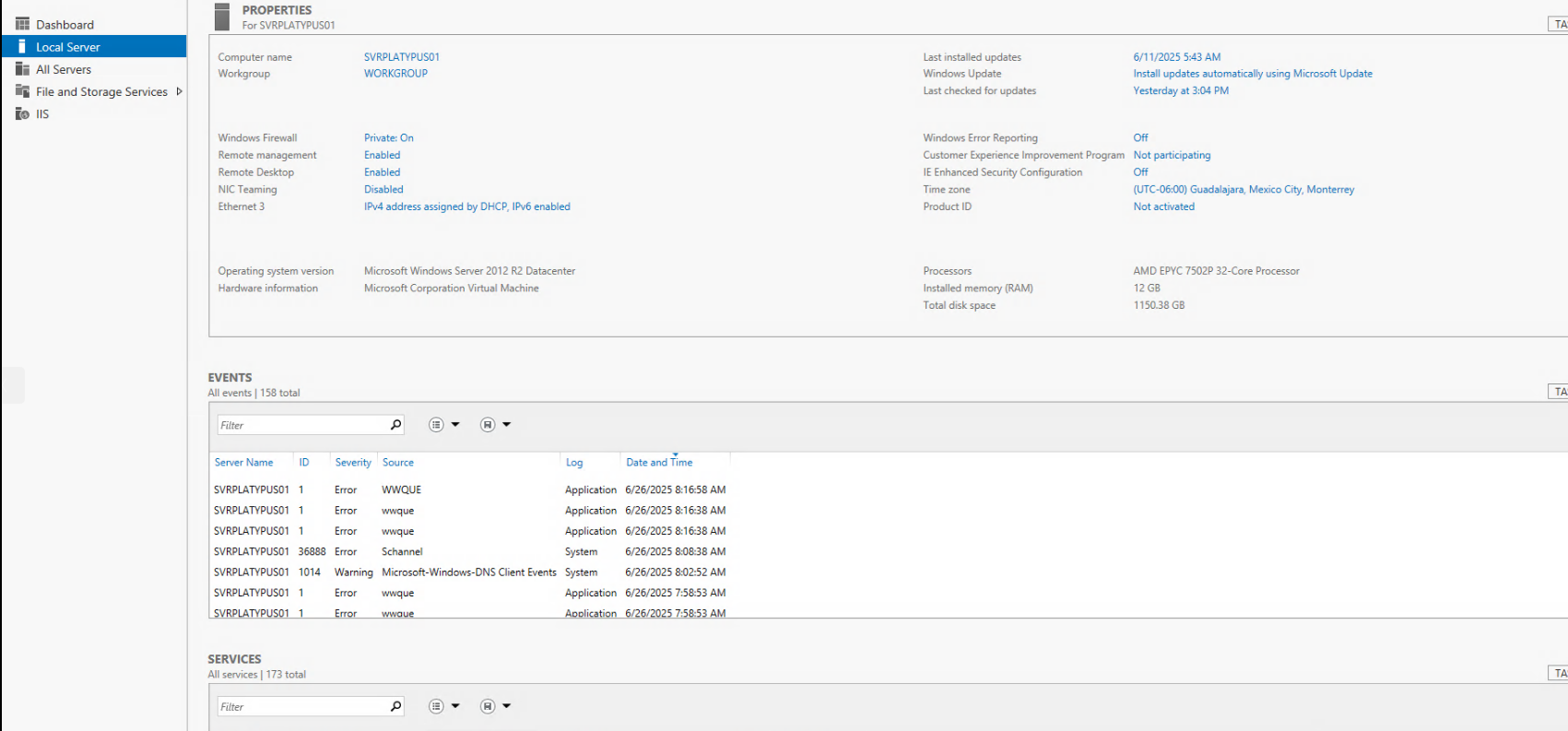Sort events by Severity column
Image resolution: width=1568 pixels, height=731 pixels.
point(352,463)
